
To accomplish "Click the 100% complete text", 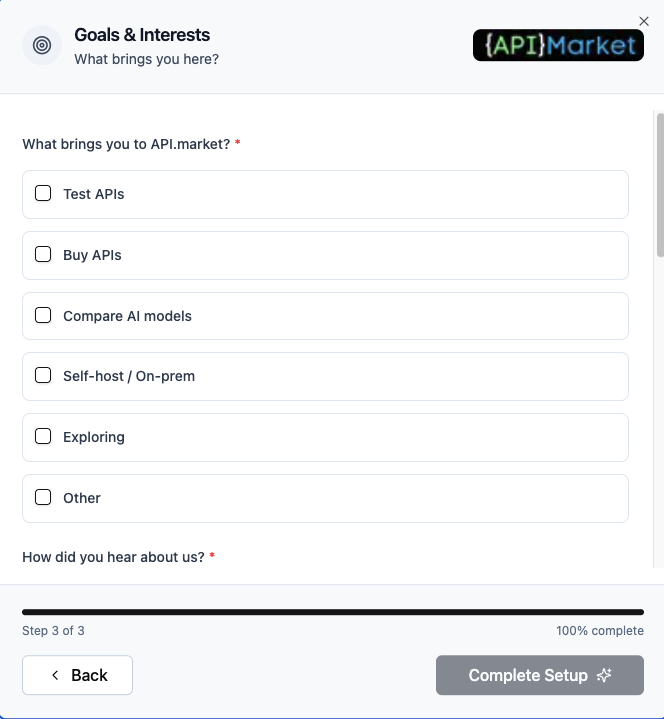I will pyautogui.click(x=600, y=631).
